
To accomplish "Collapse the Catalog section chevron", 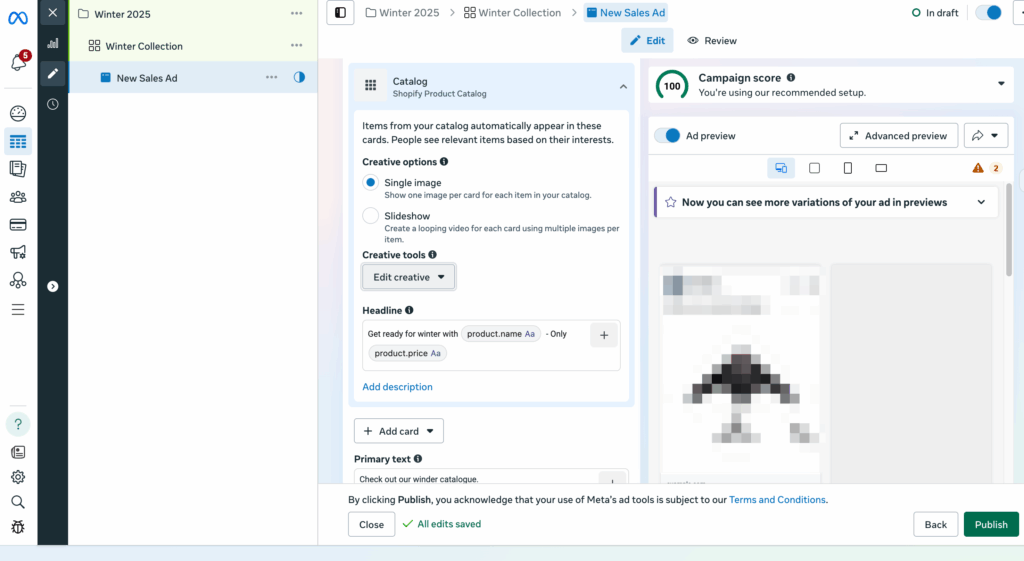I will (623, 87).
